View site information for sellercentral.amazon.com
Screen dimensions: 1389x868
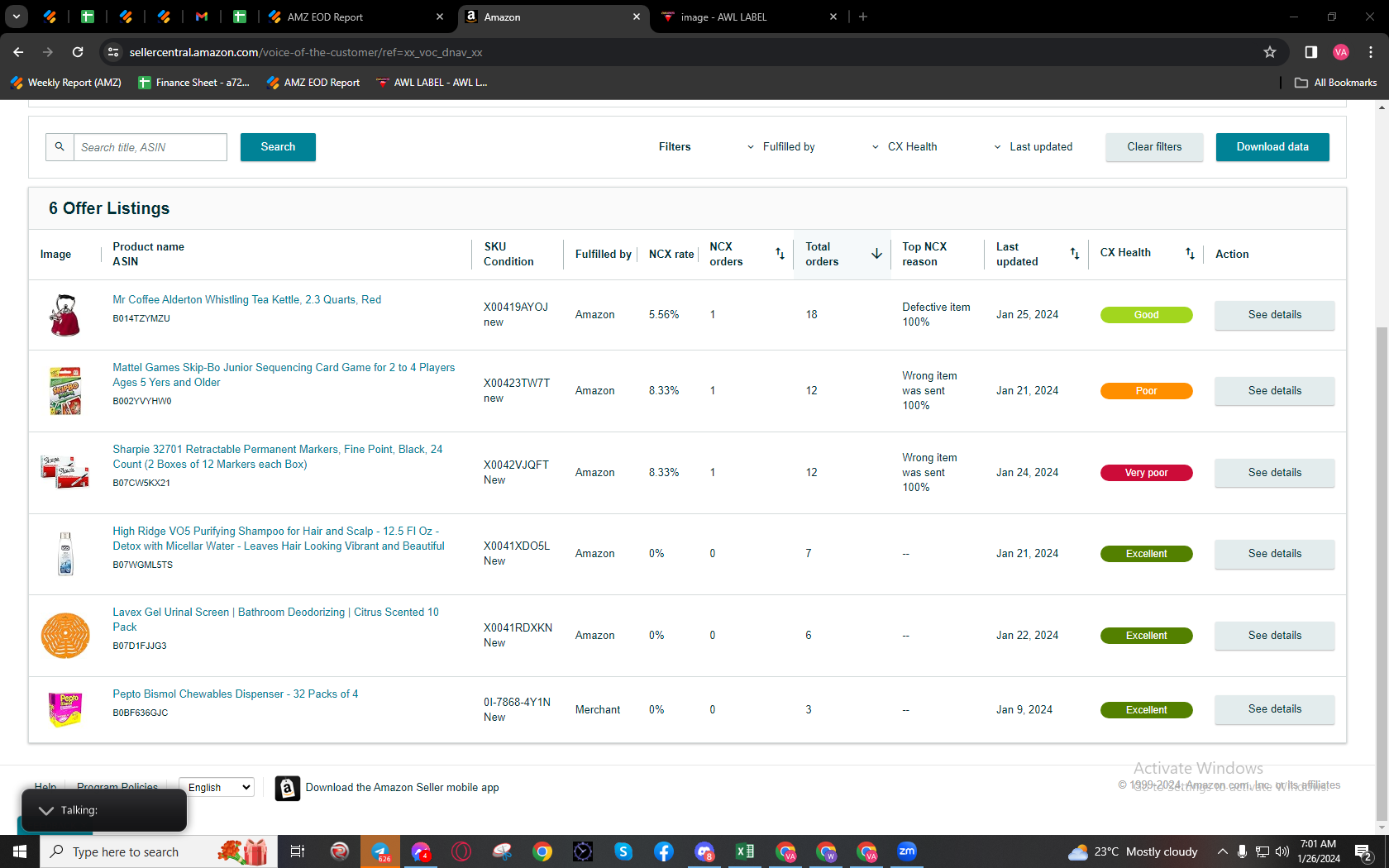[113, 52]
